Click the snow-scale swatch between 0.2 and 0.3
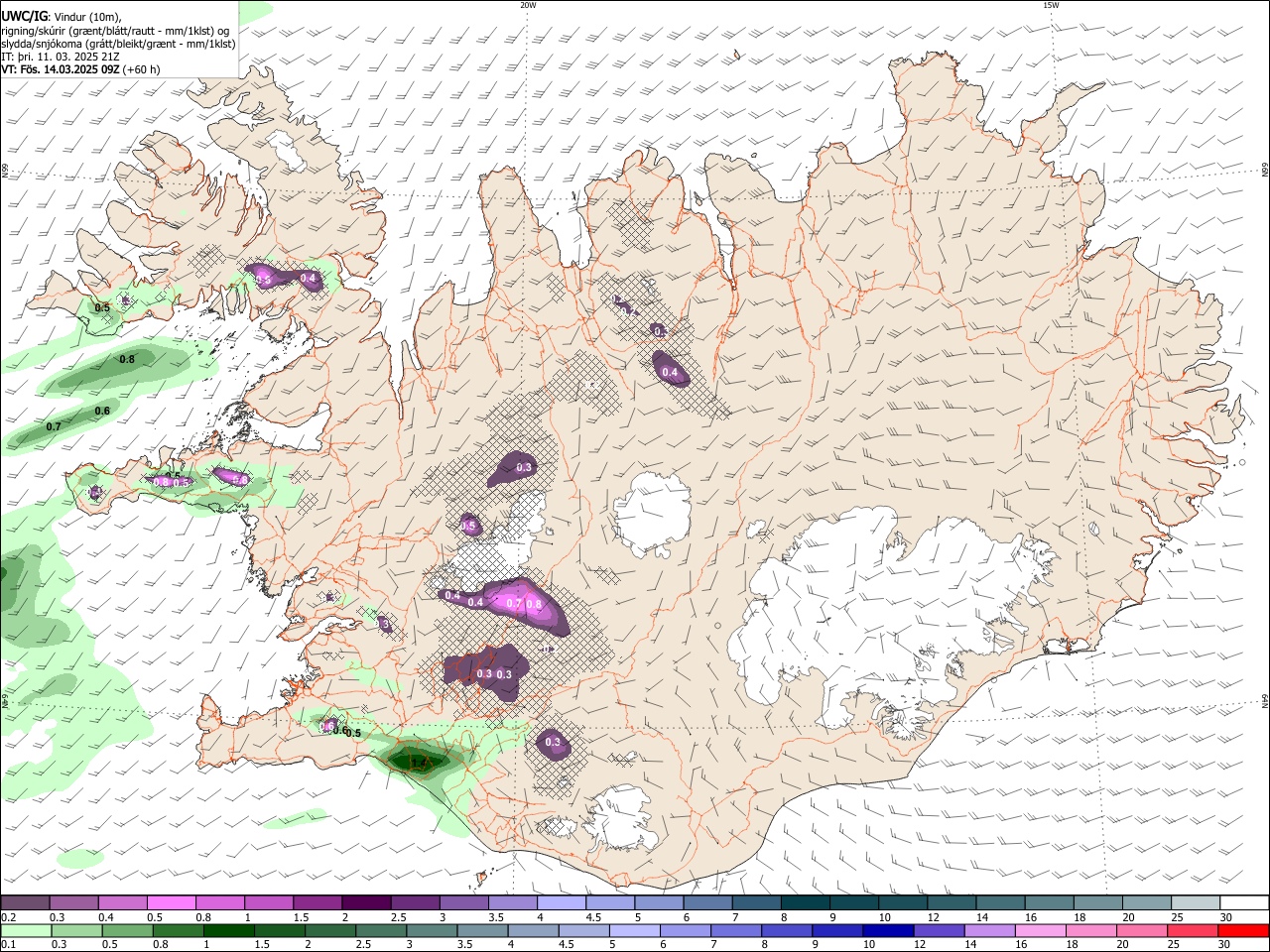1270x952 pixels. coord(25,902)
